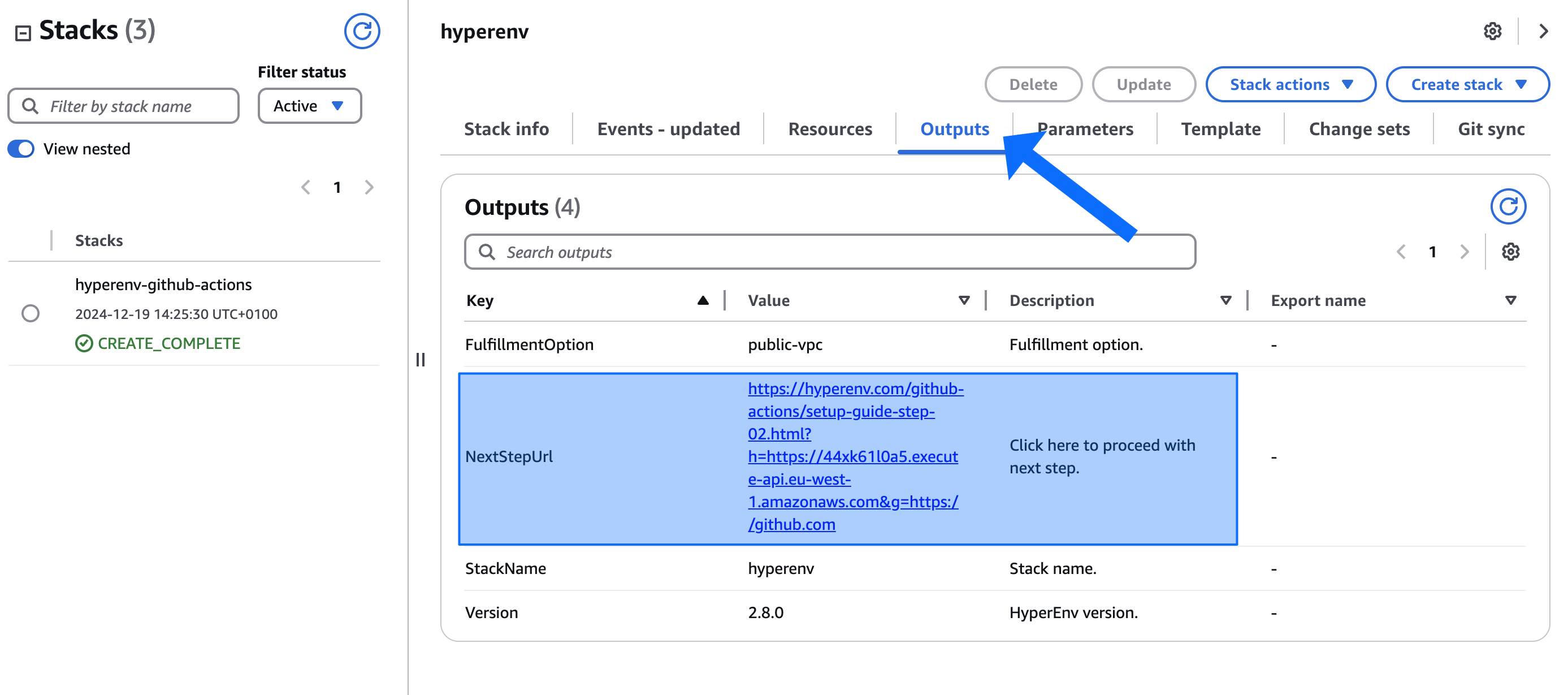Click the Key column header

(x=480, y=300)
